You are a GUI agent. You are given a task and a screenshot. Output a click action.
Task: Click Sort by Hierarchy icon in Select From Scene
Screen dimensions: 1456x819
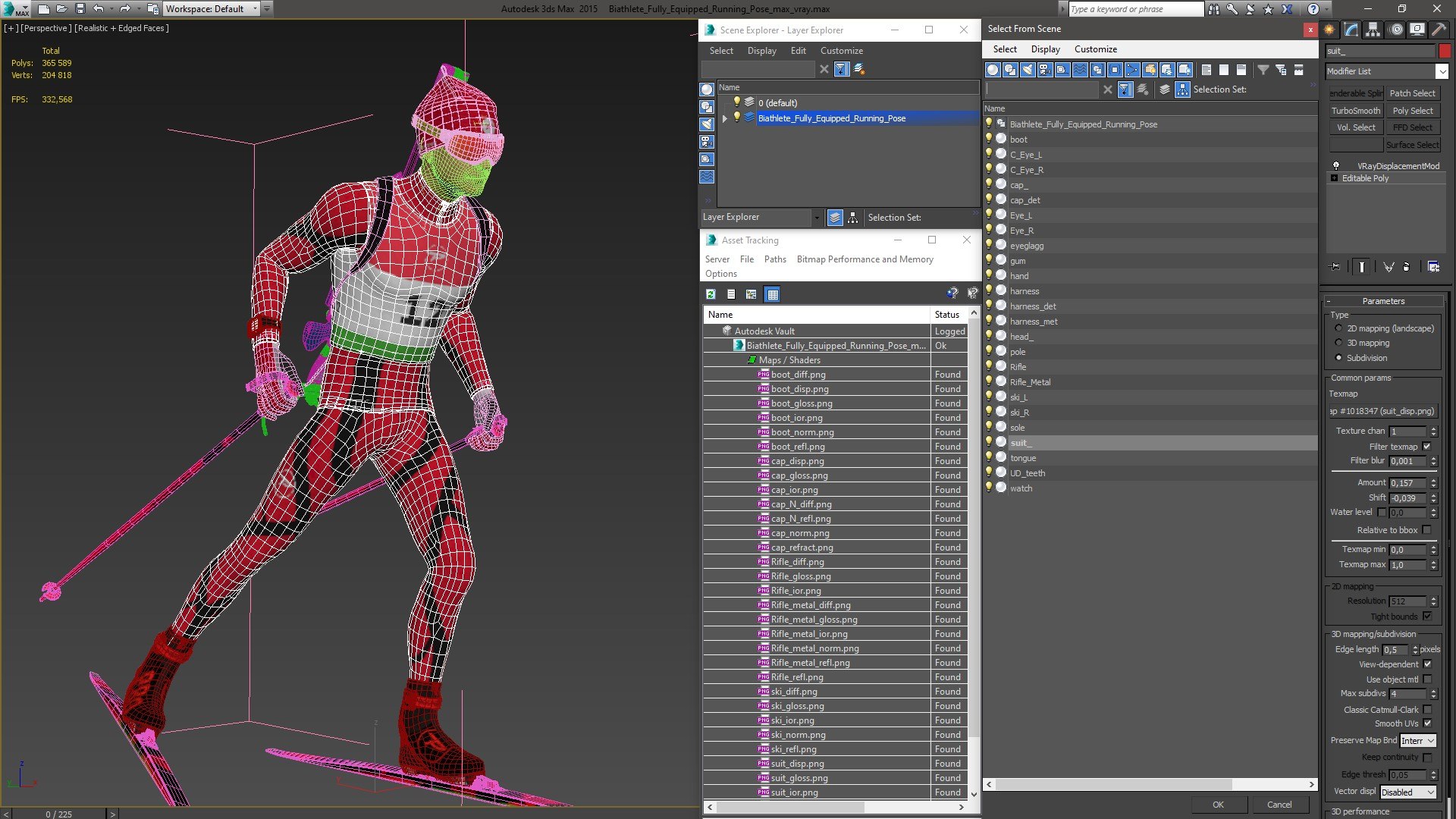point(1182,89)
